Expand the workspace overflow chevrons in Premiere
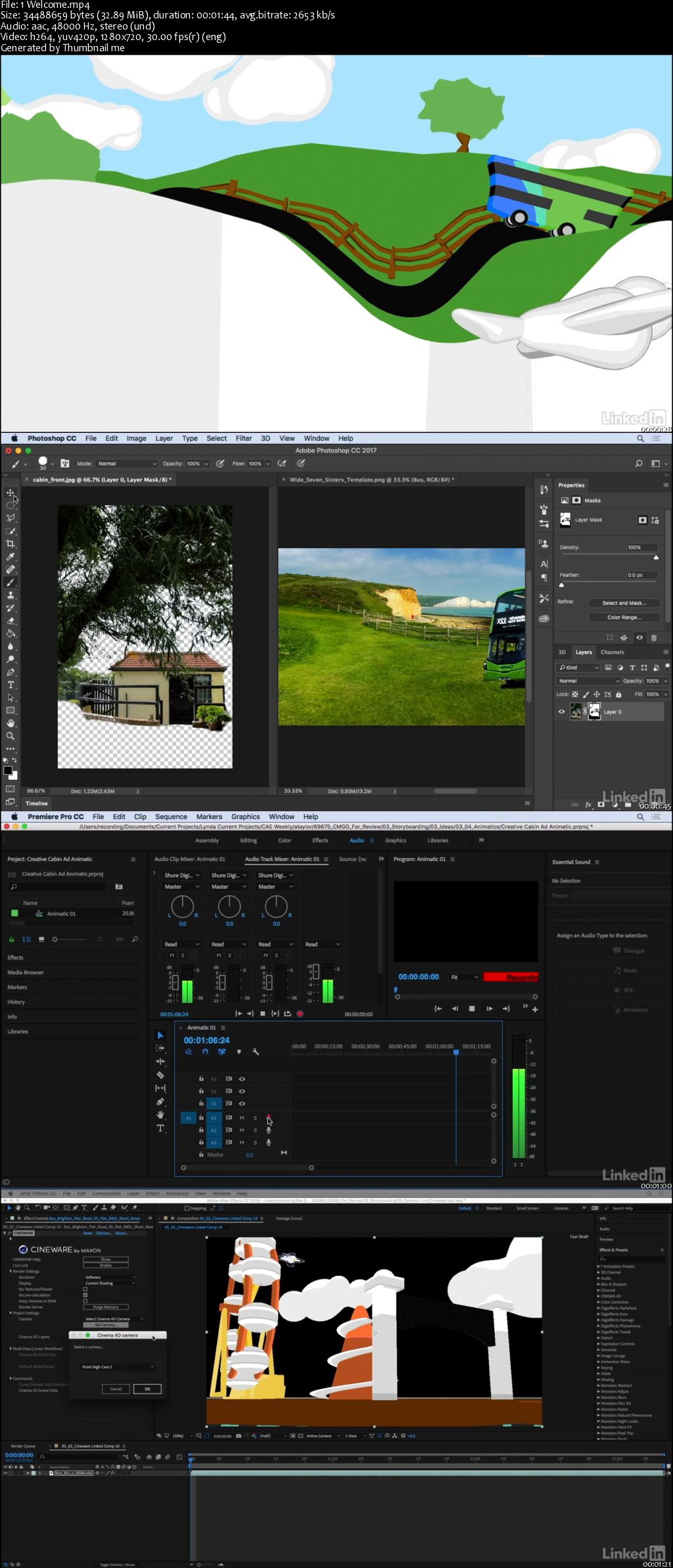Image resolution: width=673 pixels, height=1568 pixels. pyautogui.click(x=481, y=840)
